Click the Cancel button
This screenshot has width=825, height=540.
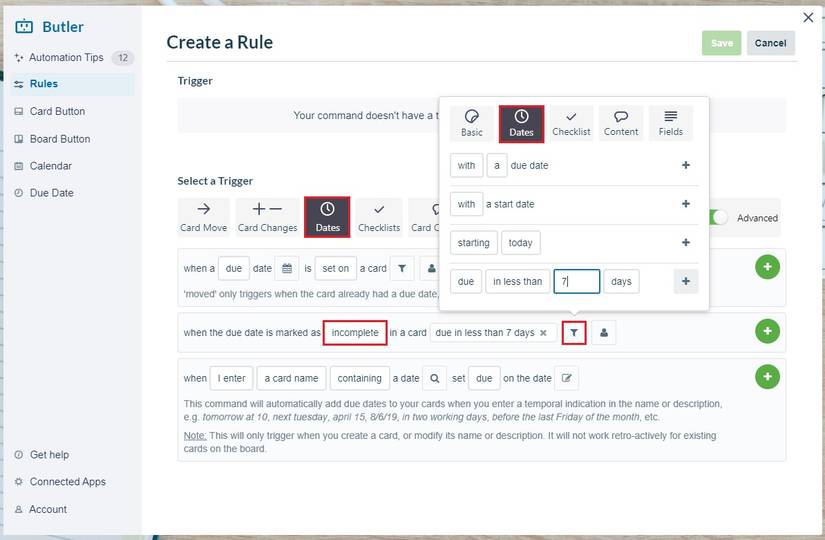pyautogui.click(x=770, y=43)
